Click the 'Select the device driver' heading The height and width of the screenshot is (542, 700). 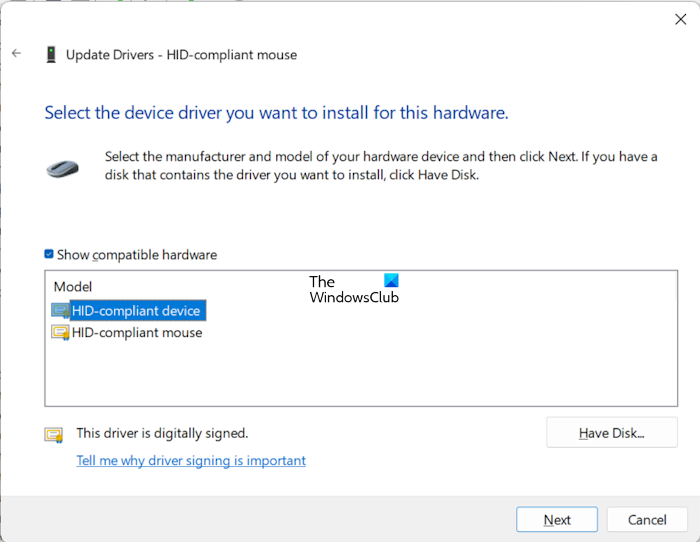coord(277,113)
